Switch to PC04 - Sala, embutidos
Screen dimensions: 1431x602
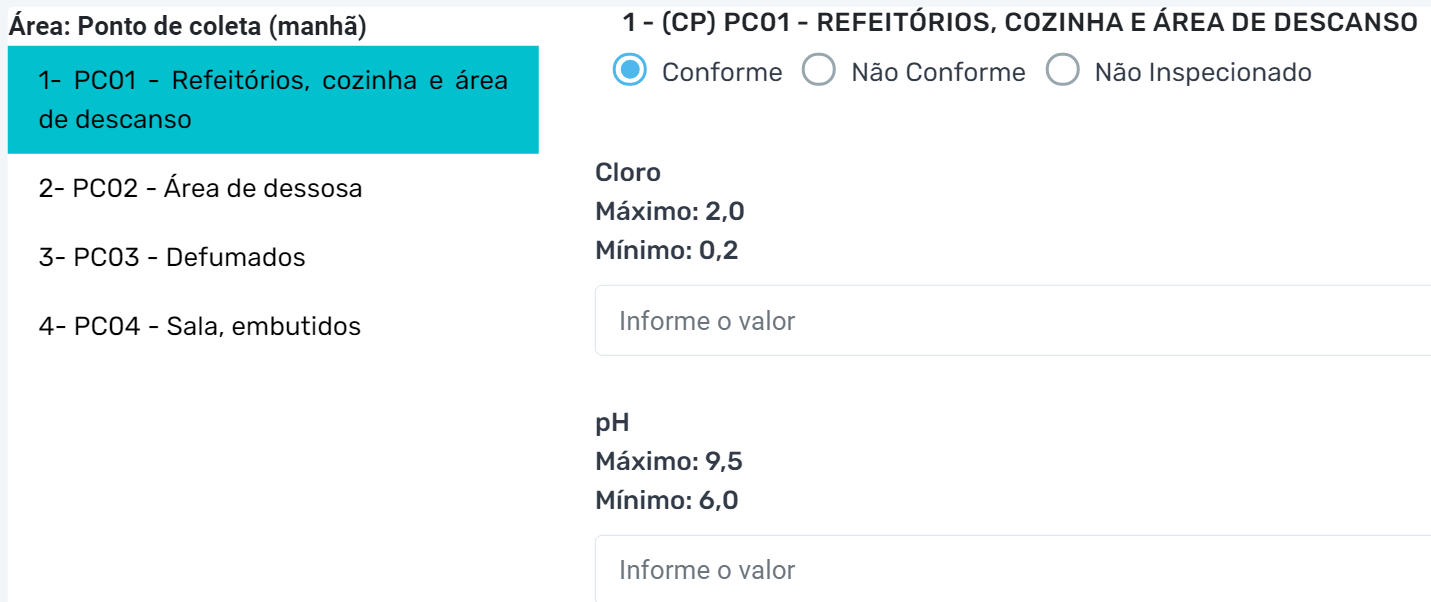(x=199, y=326)
